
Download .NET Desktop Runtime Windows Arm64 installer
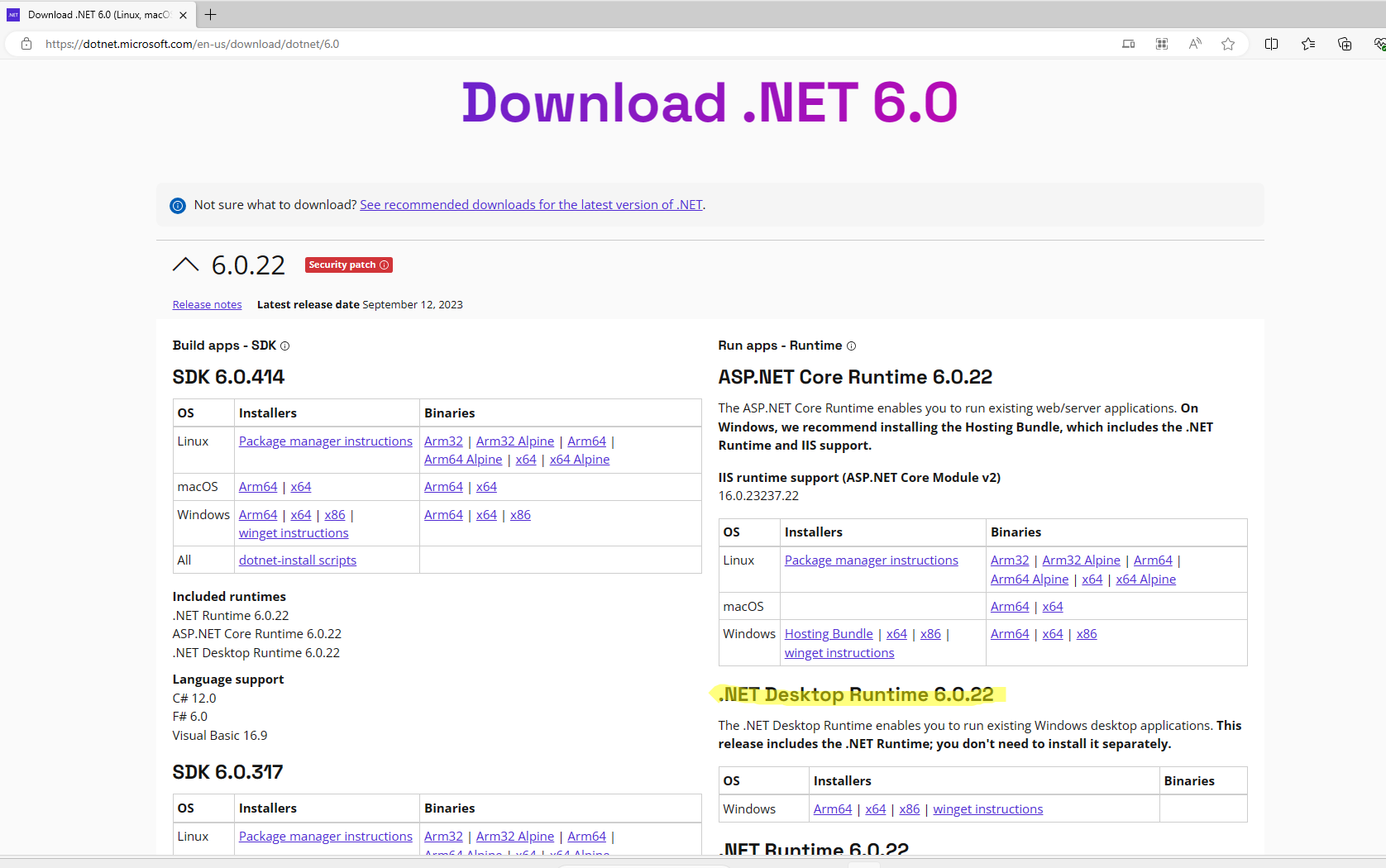(x=833, y=809)
